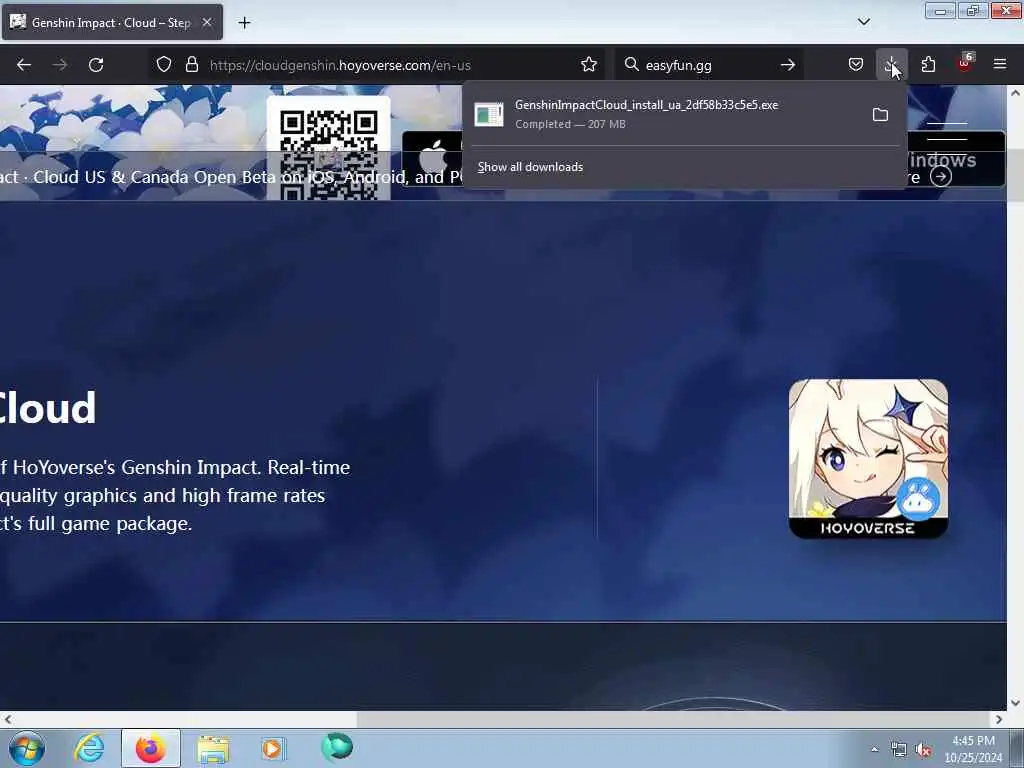Open the Extensions puzzle menu
1024x768 pixels.
928,65
